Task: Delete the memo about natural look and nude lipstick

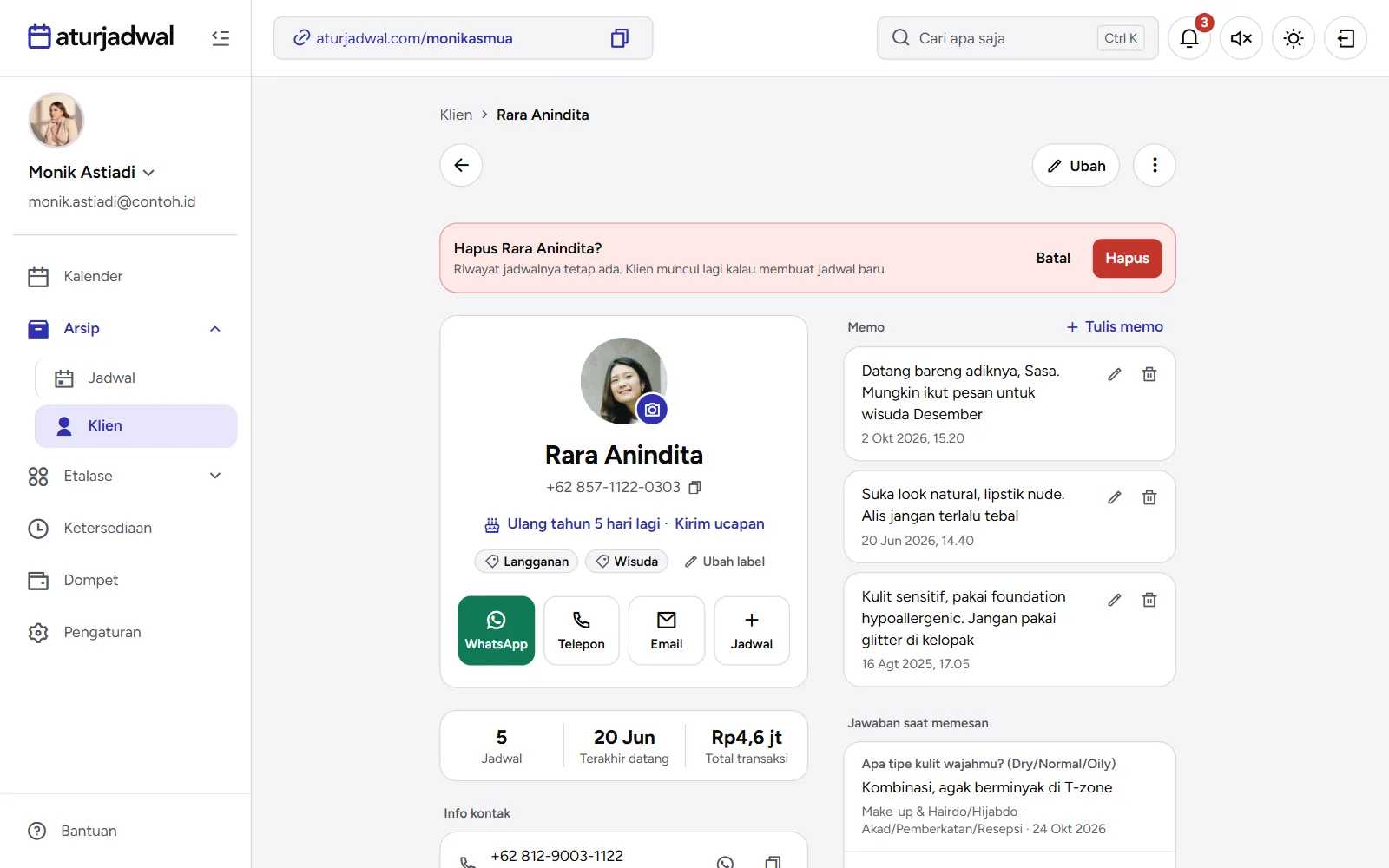Action: 1149,497
